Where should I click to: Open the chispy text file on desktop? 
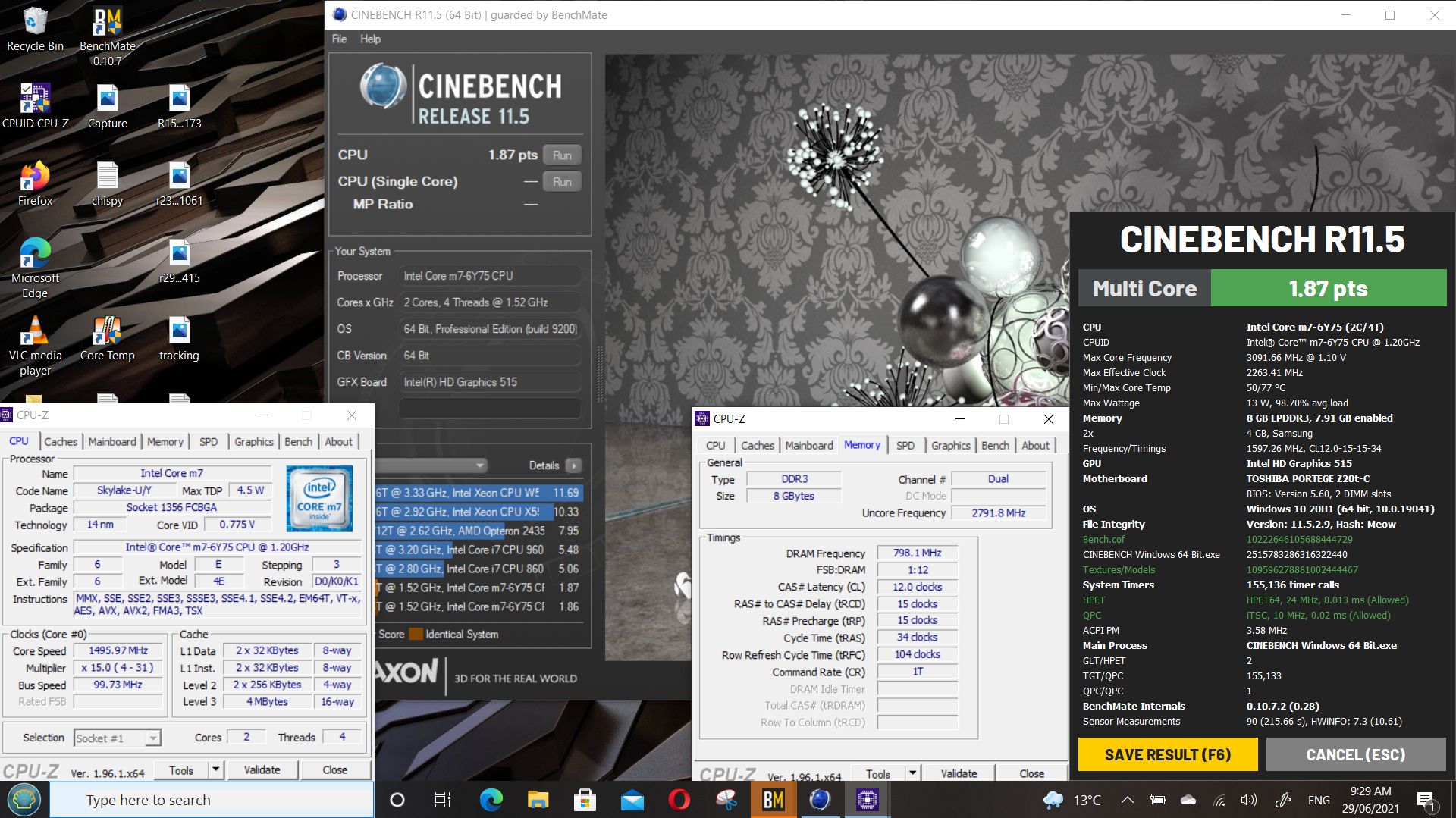click(107, 183)
